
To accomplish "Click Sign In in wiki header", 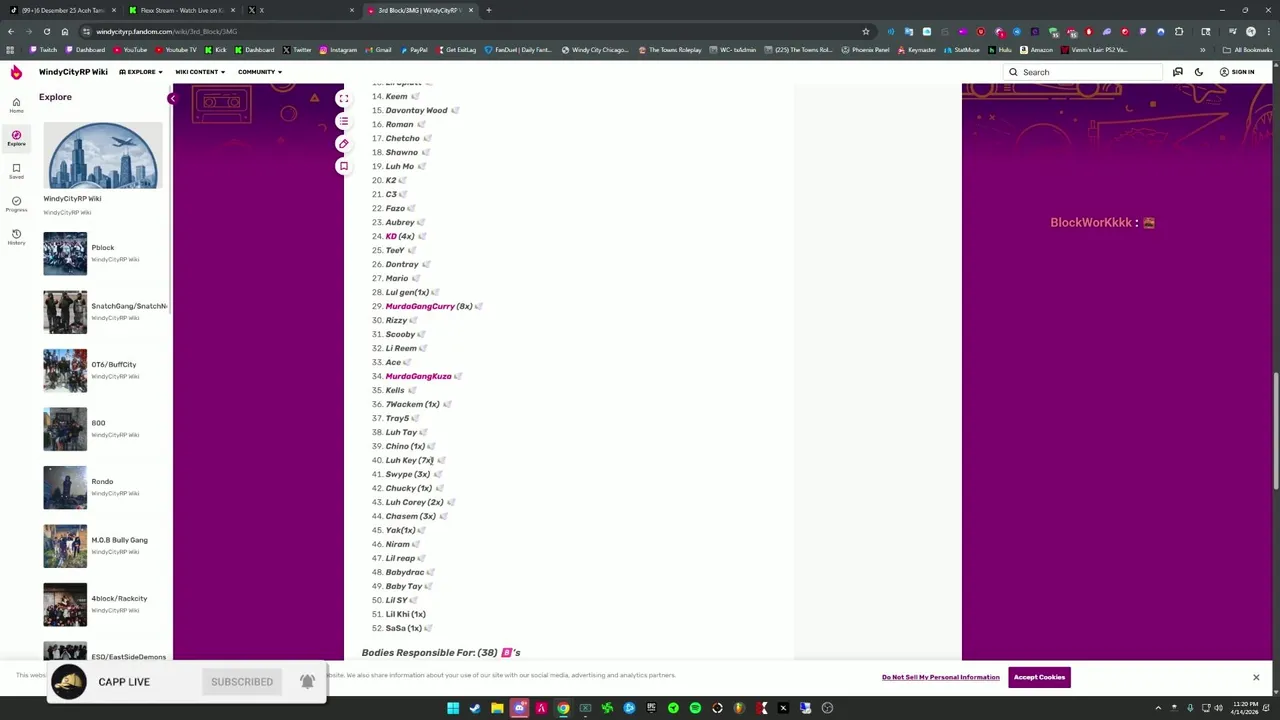I will pos(1237,72).
